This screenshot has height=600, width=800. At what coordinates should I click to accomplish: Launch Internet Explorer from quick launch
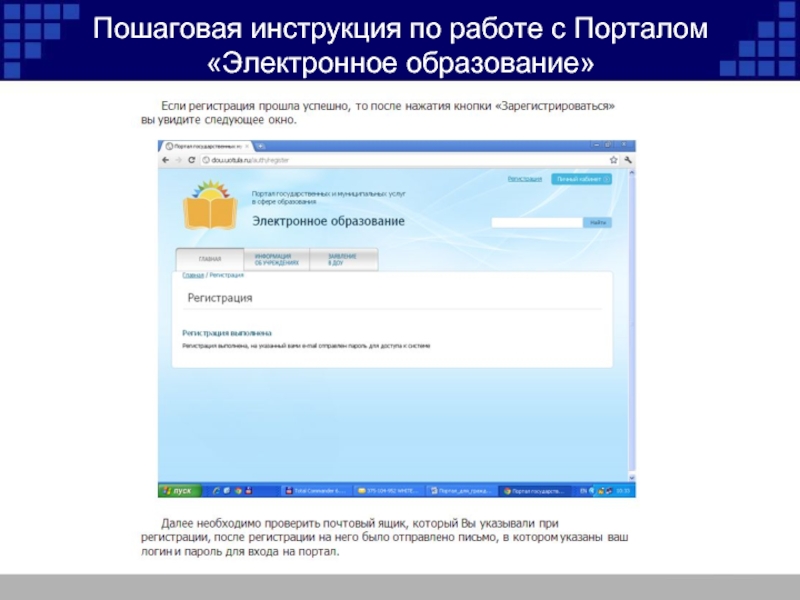(x=216, y=491)
